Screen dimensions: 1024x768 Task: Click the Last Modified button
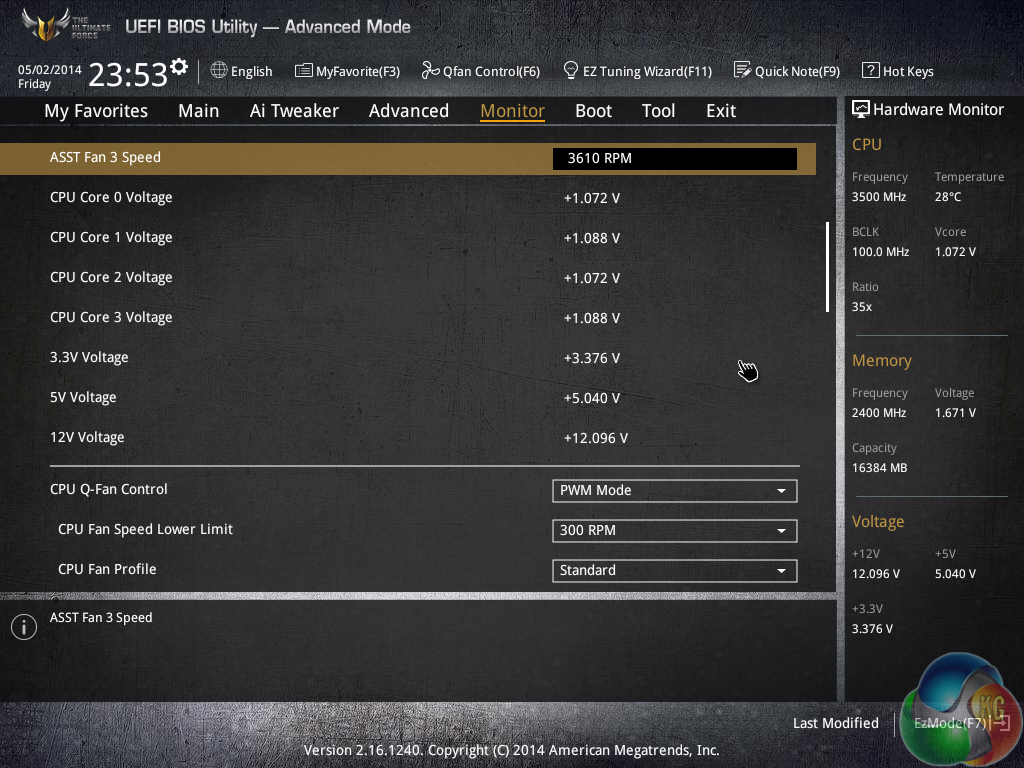pyautogui.click(x=835, y=723)
